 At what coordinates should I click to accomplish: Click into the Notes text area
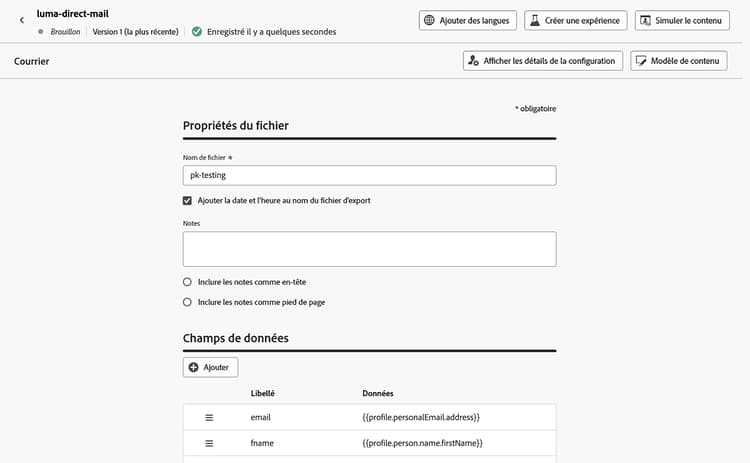coord(369,249)
